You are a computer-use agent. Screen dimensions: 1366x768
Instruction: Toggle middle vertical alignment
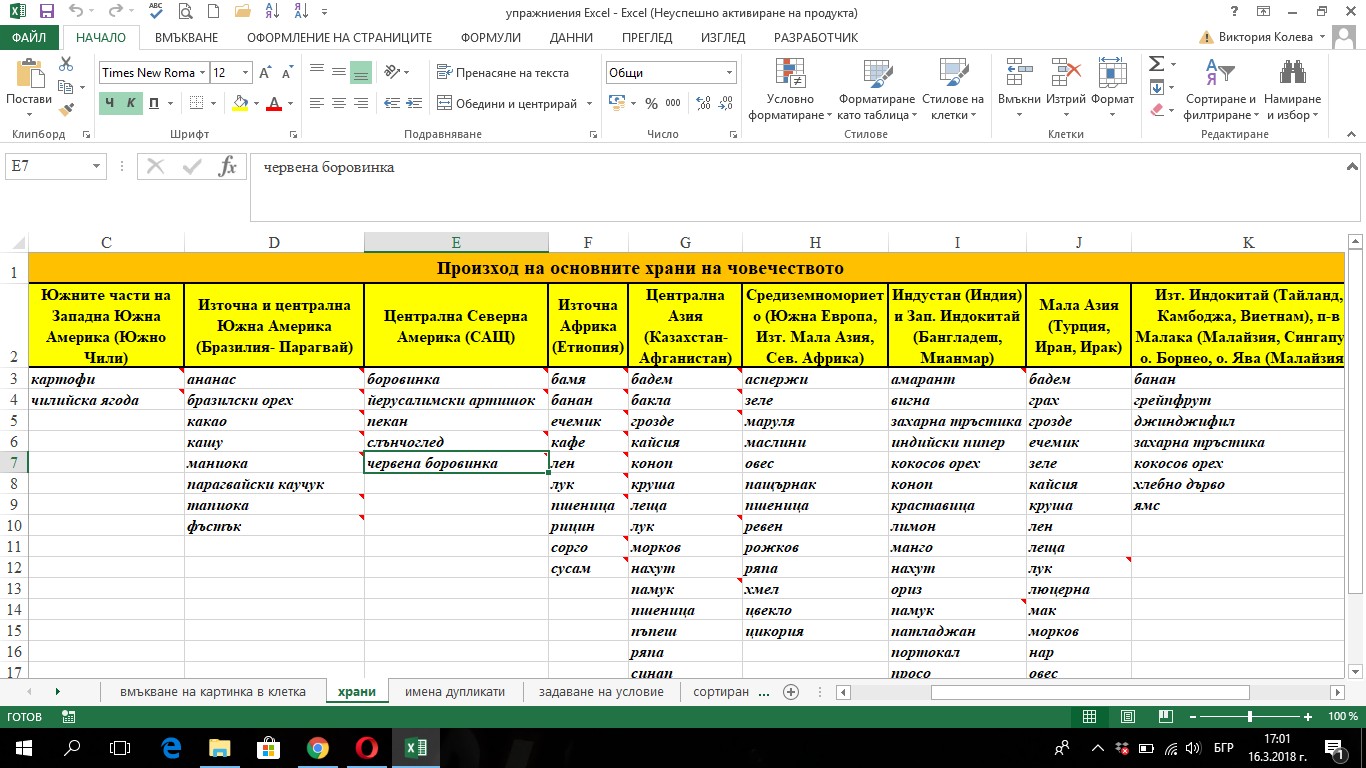pos(339,72)
